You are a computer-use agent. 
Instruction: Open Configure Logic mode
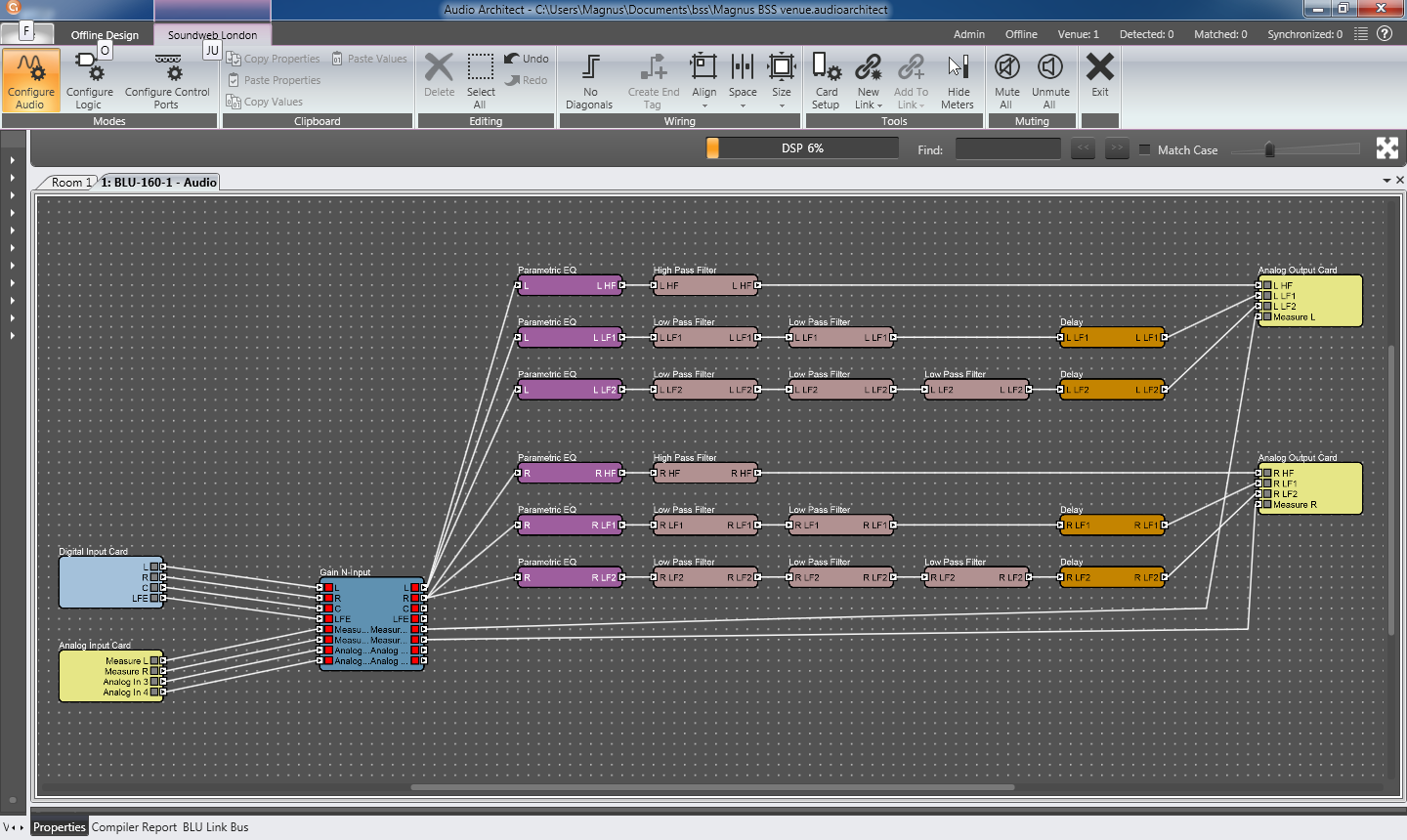[89, 81]
